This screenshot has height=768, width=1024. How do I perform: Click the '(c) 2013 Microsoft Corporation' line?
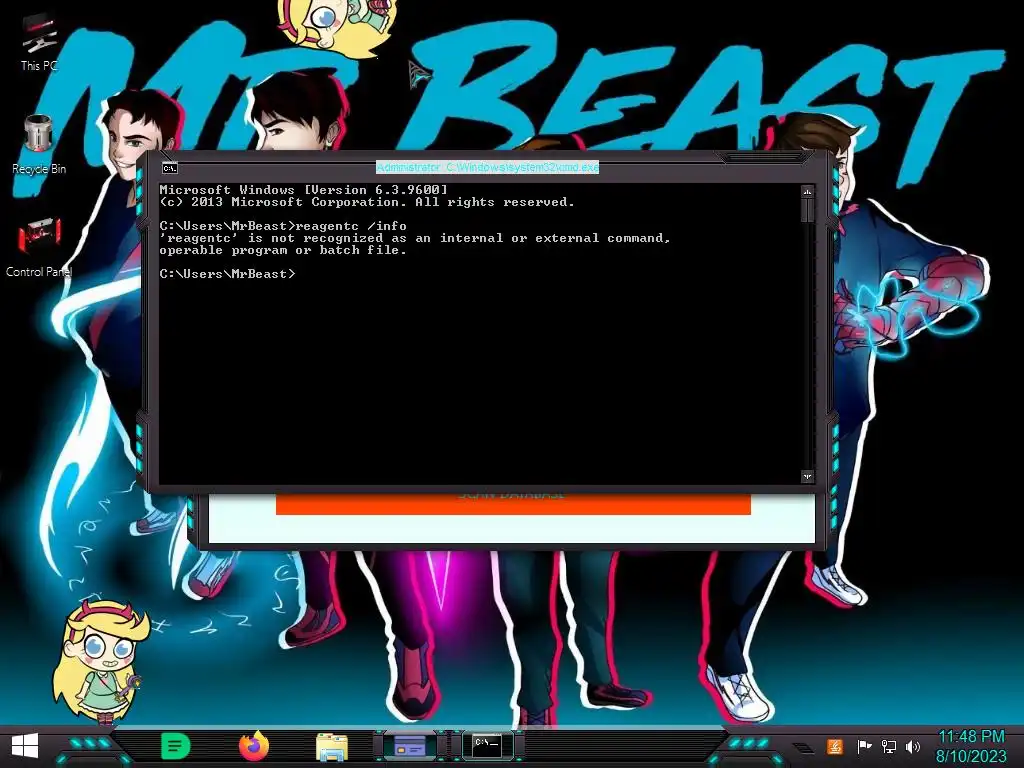point(367,202)
